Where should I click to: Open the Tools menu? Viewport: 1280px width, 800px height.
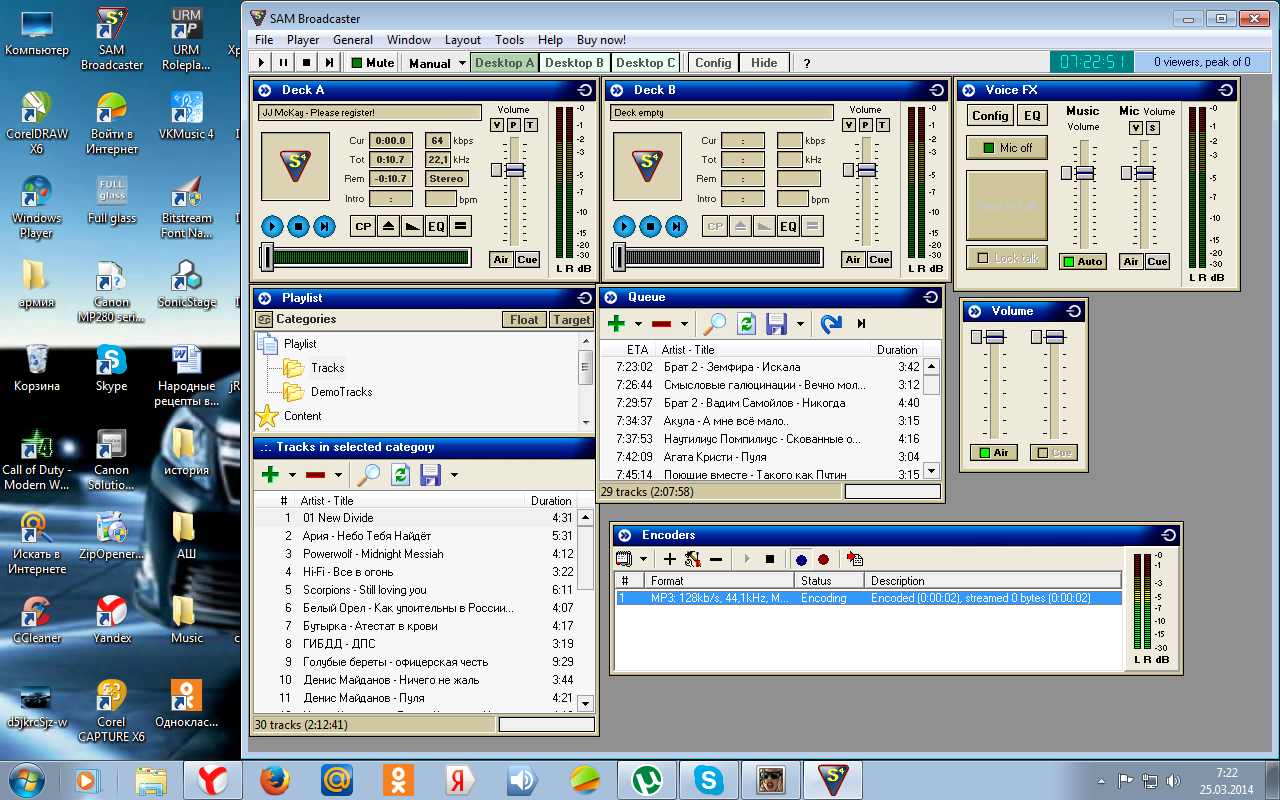(509, 40)
